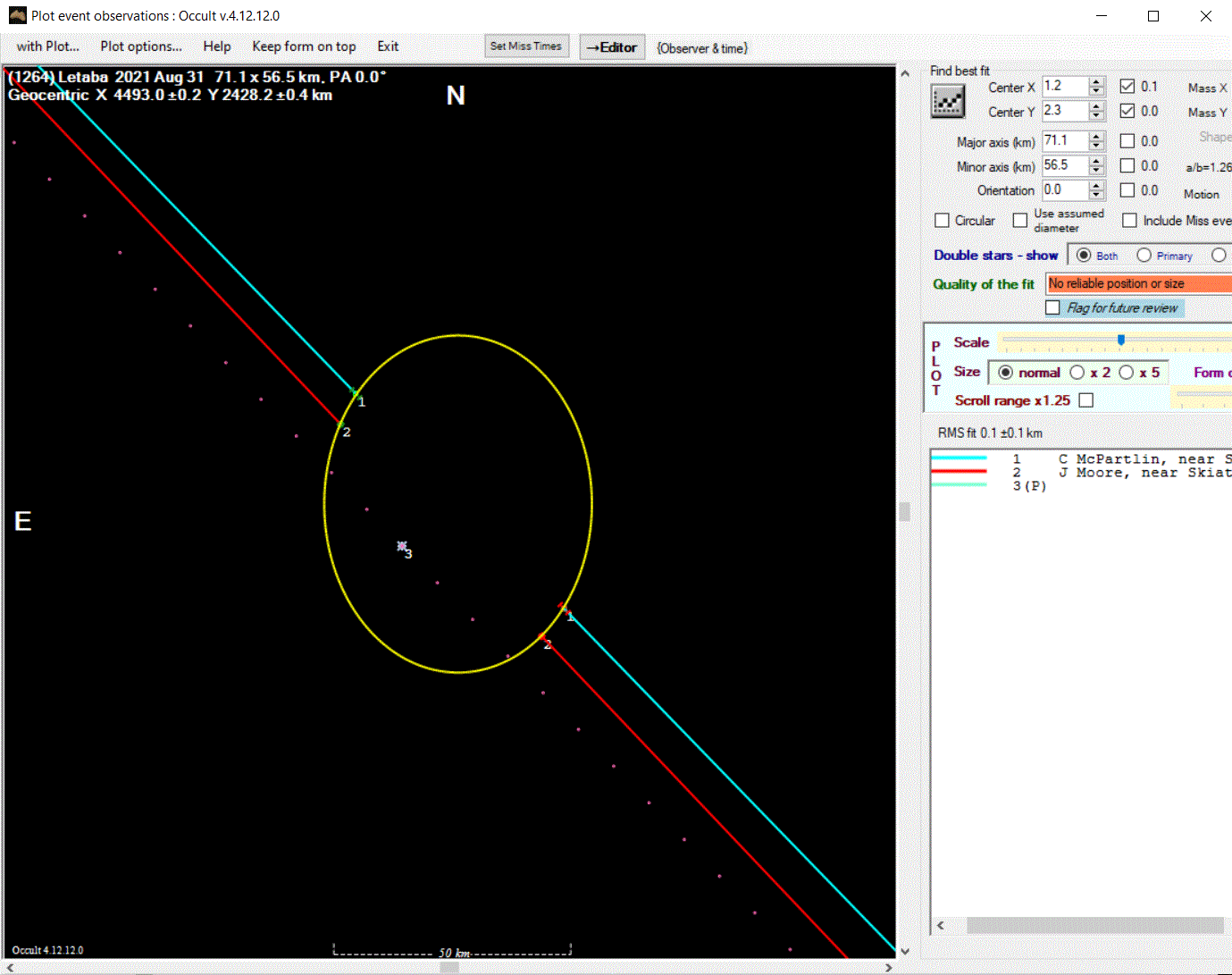Screen dimensions: 1232x975
Task: Increase Minor axis with the up spinner
Action: pyautogui.click(x=1097, y=161)
